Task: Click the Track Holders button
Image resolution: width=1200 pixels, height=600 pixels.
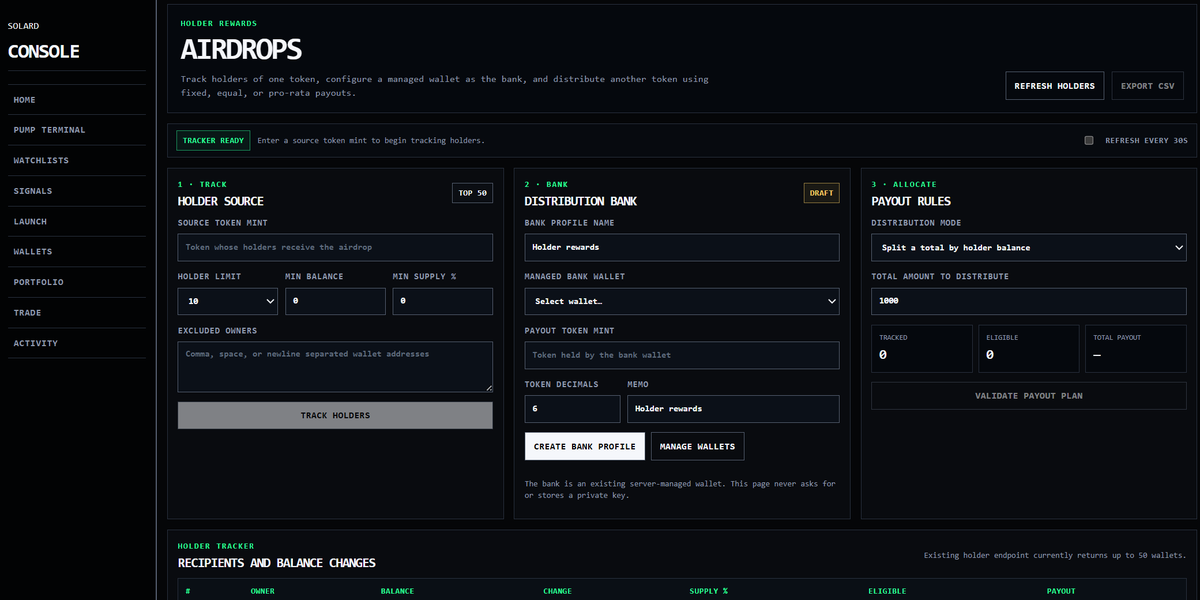Action: (335, 416)
